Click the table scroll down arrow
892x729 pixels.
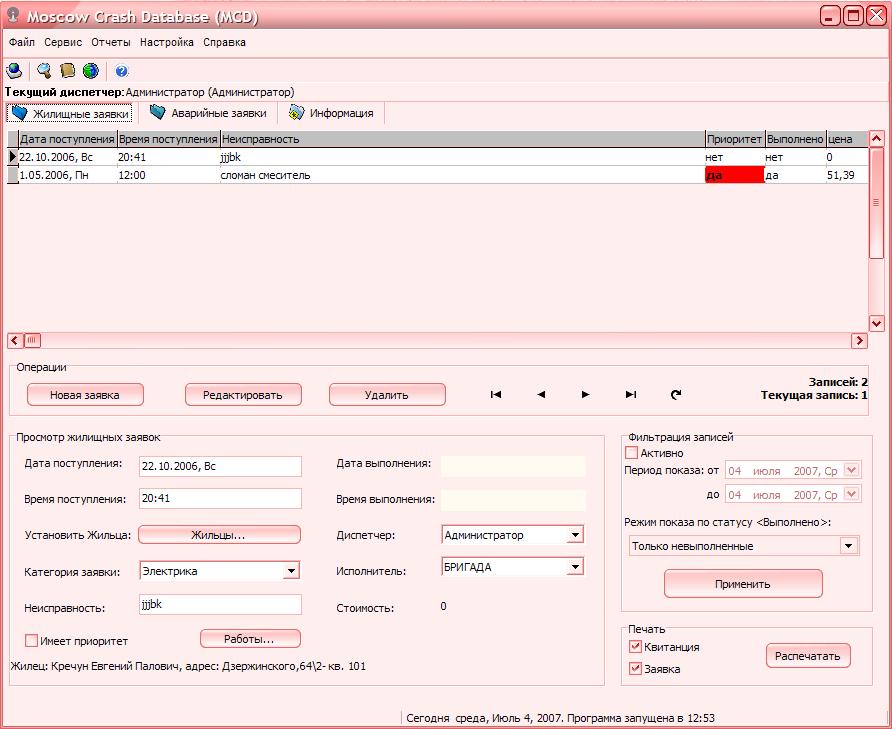[x=876, y=323]
